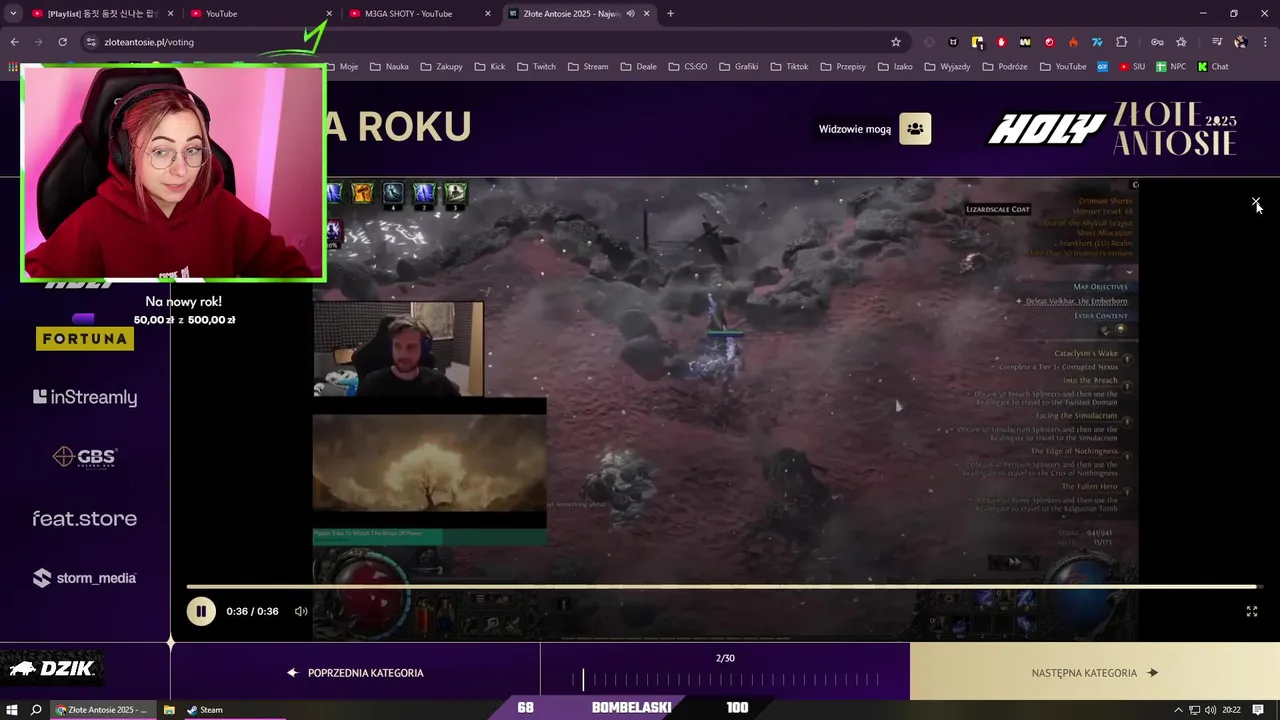Open the Twitch bookmarks folder
The image size is (1280, 720).
pos(536,67)
